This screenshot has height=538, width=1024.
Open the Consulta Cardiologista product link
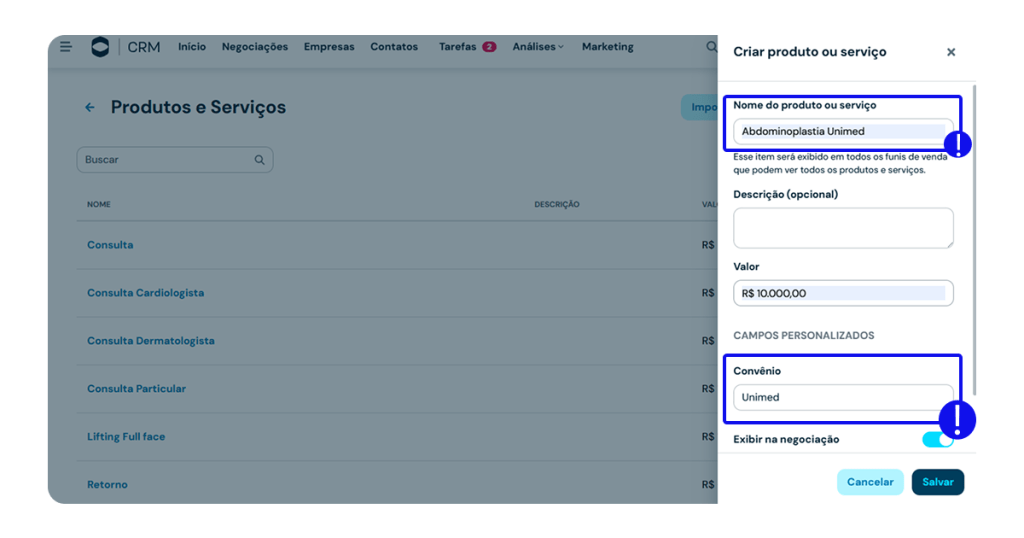[145, 293]
